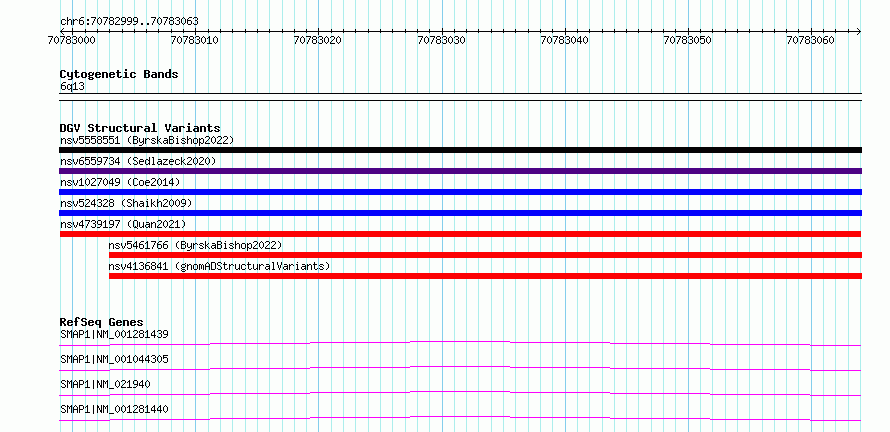Open variant nsv1027049 (Coe2014) label
This screenshot has height=432, width=890.
click(x=120, y=182)
